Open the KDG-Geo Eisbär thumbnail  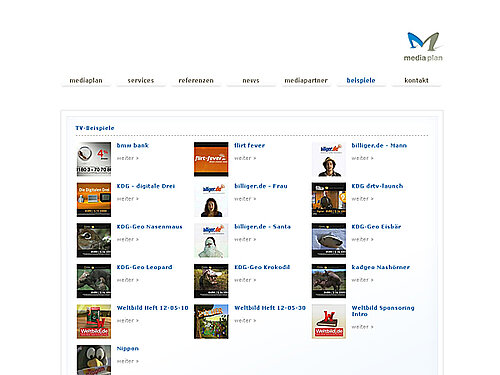[329, 240]
